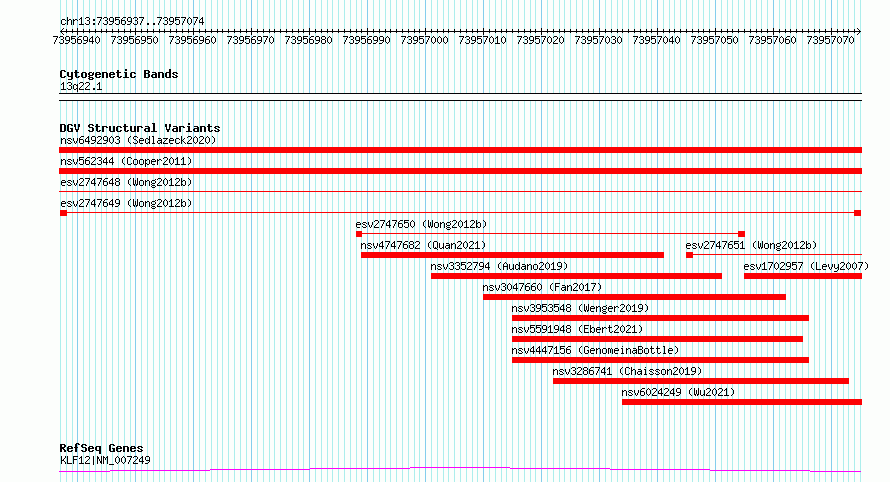Click ruler position 73956980
Image resolution: width=890 pixels, height=482 pixels.
pos(308,40)
